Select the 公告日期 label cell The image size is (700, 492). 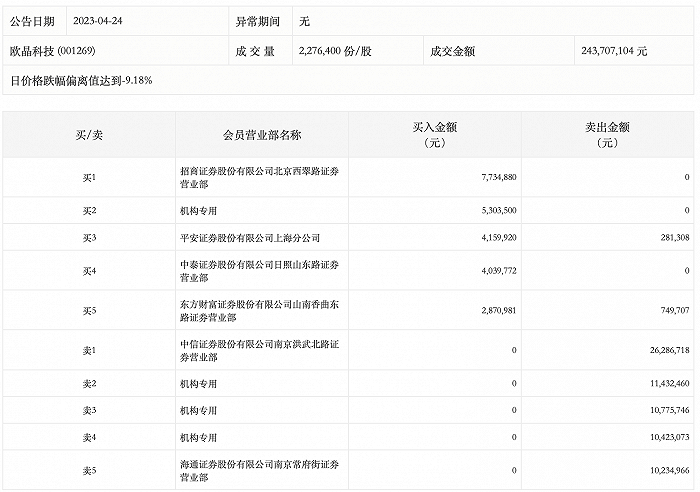tap(32, 21)
